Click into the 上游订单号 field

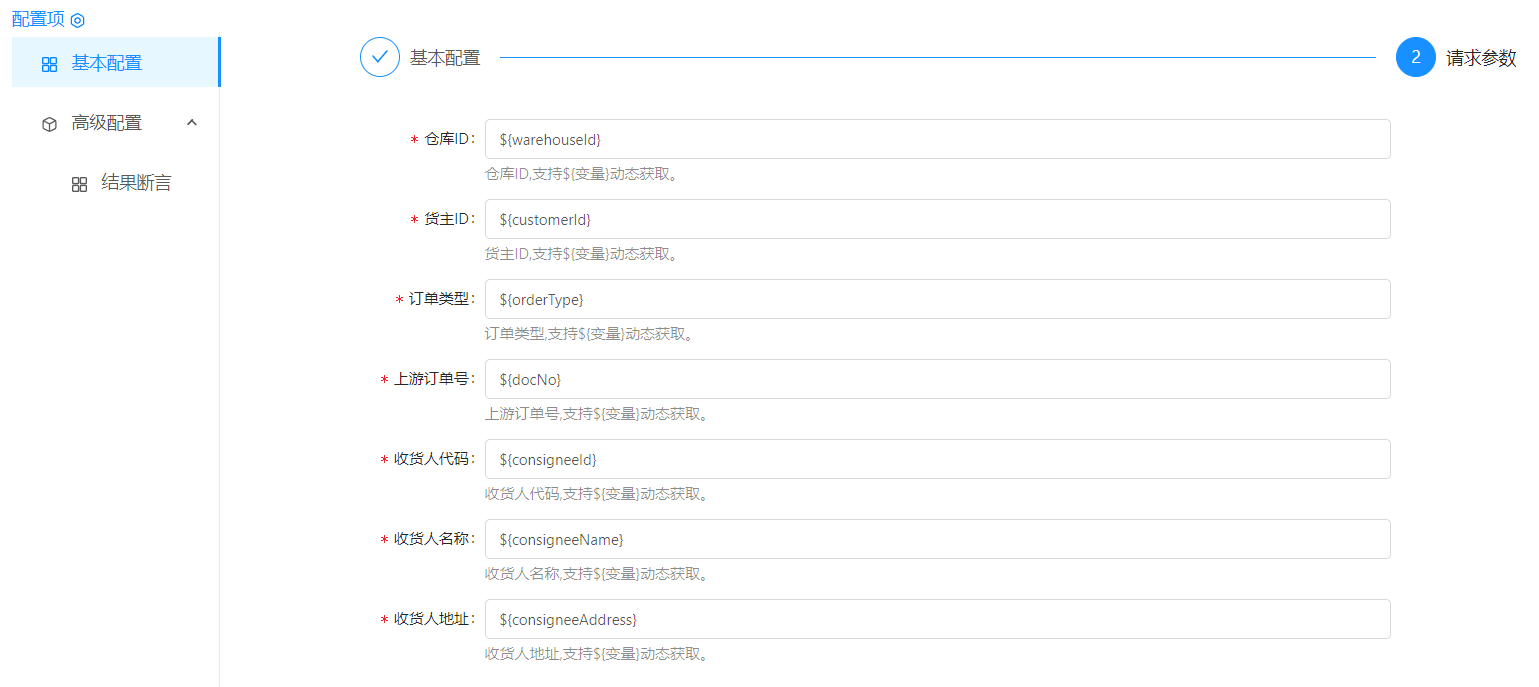[x=937, y=379]
